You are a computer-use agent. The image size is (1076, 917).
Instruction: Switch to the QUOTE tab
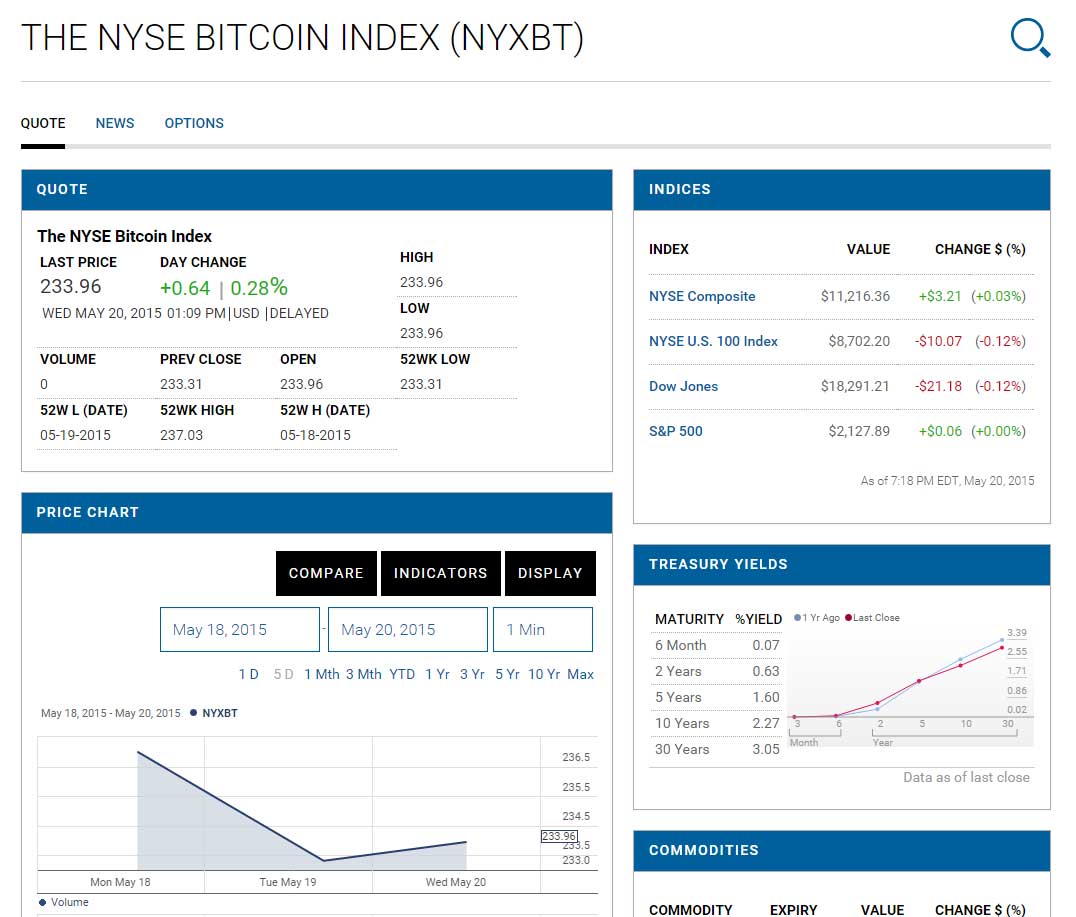[43, 124]
